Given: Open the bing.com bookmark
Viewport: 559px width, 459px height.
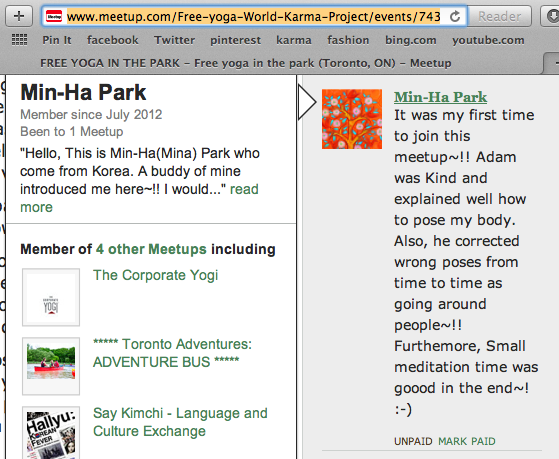Looking at the screenshot, I should coord(411,40).
